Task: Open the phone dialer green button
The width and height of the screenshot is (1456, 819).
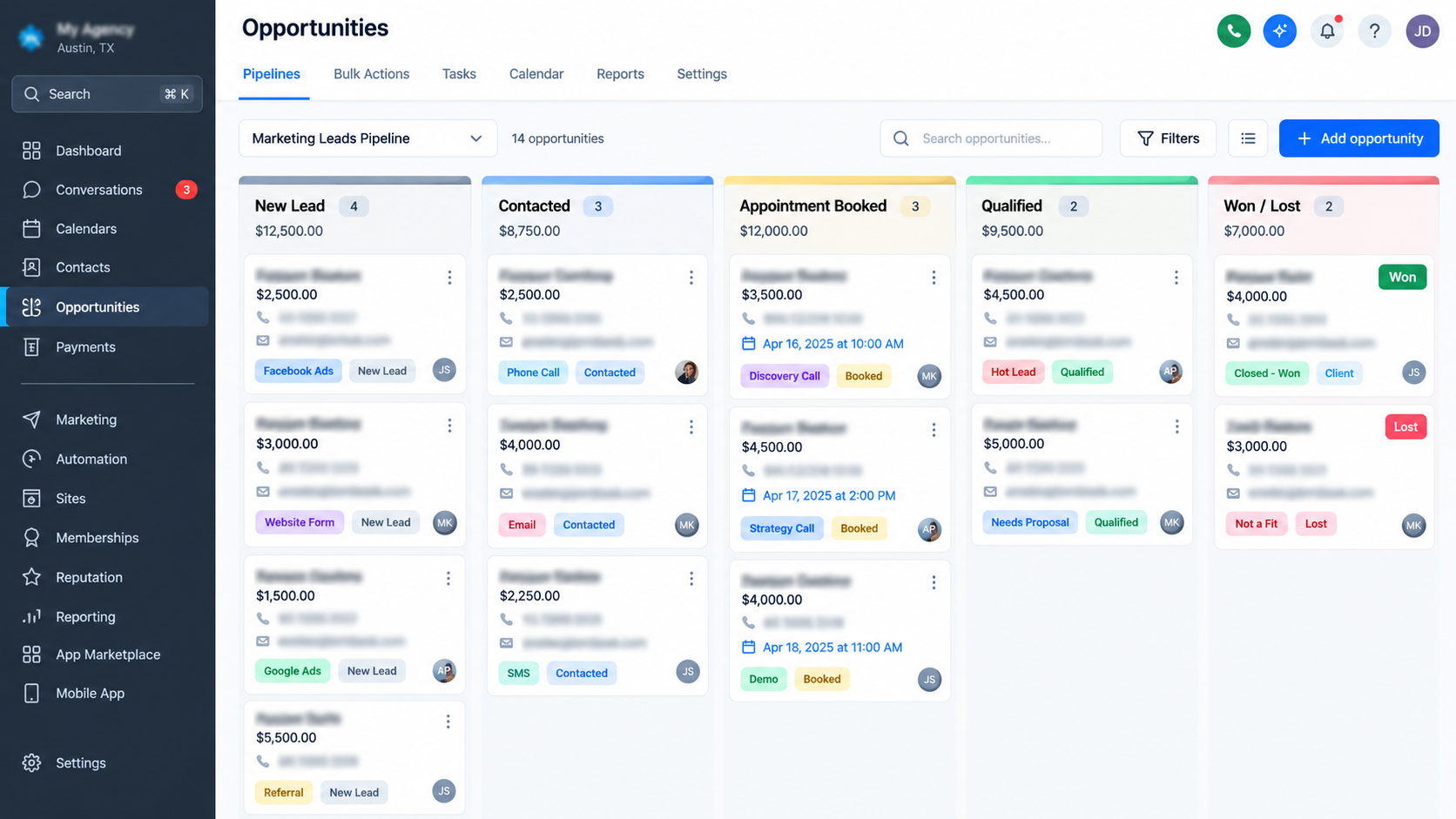Action: (1233, 31)
